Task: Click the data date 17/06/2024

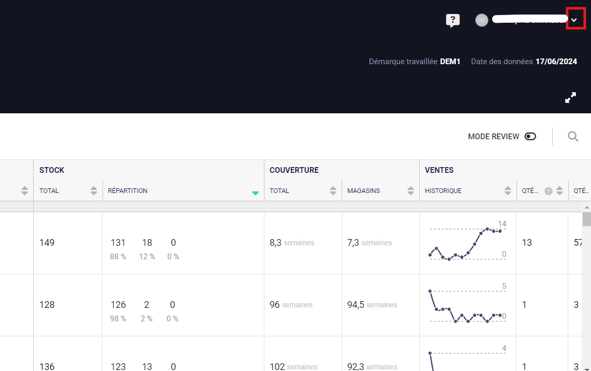Action: [556, 61]
